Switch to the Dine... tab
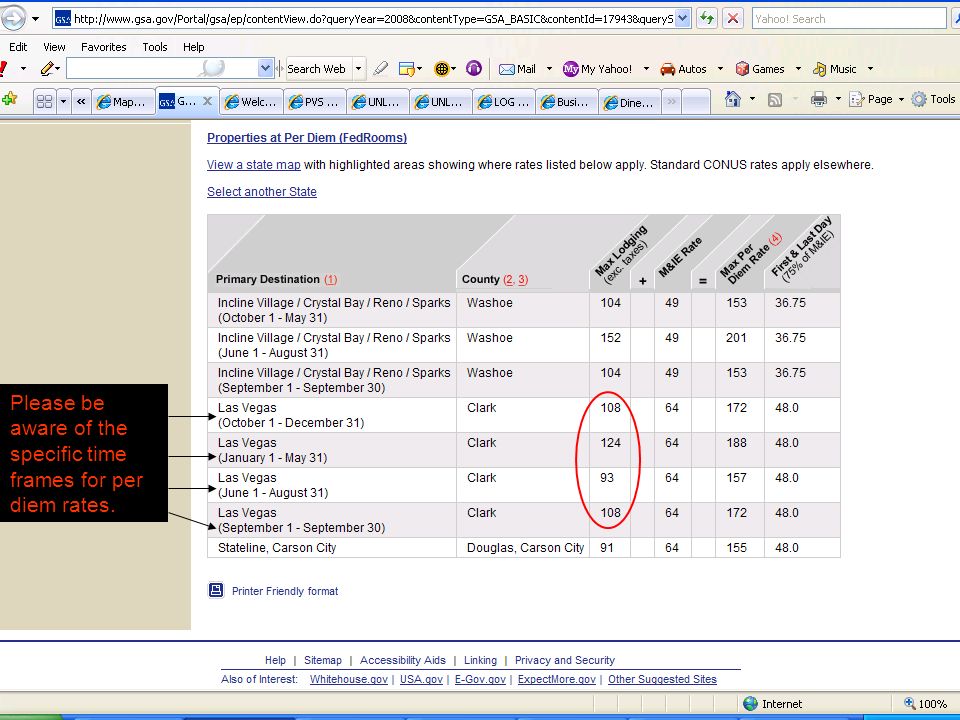 (x=630, y=102)
